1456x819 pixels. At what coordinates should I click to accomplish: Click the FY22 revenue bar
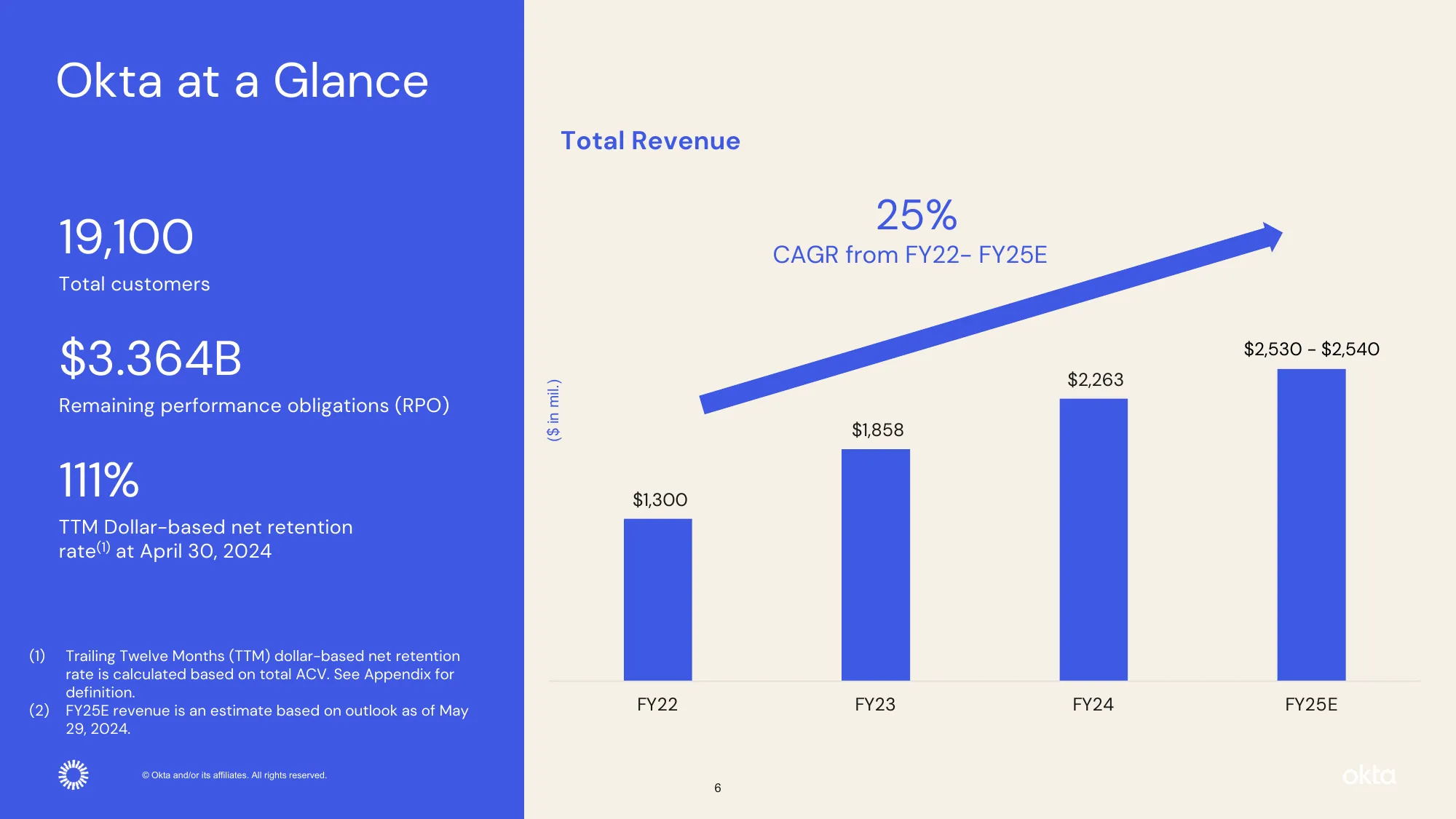pyautogui.click(x=657, y=600)
